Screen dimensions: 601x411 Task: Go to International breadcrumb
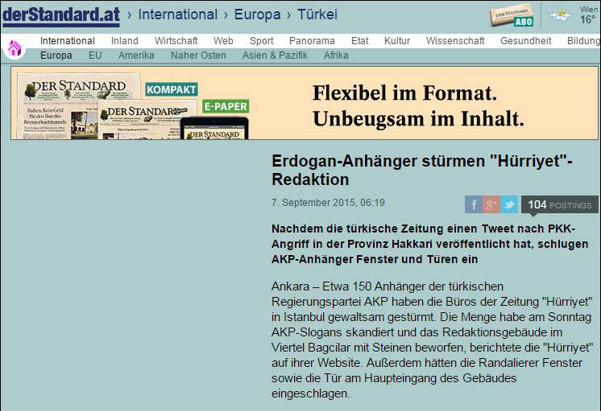pos(177,15)
